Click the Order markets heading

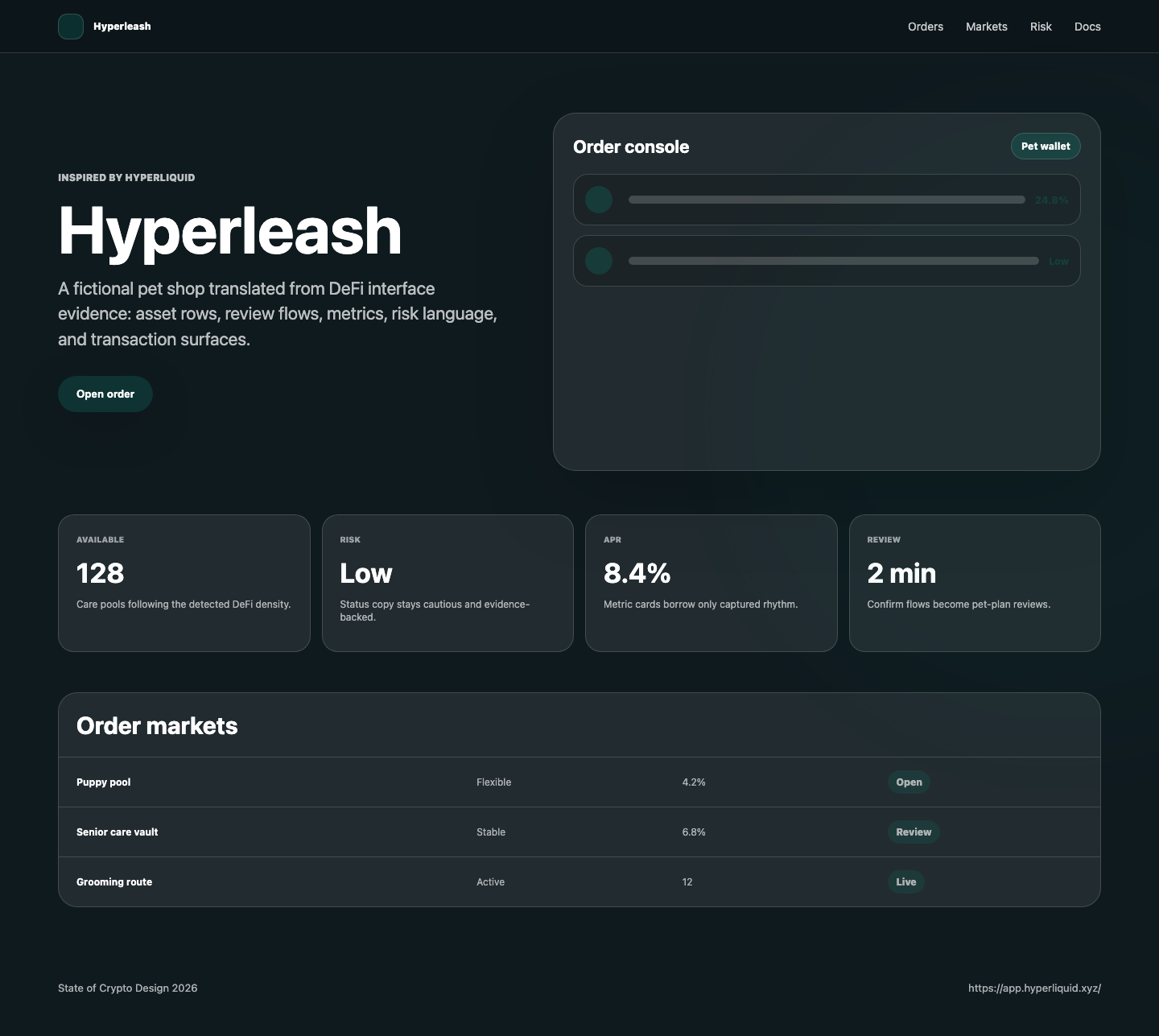click(x=157, y=726)
